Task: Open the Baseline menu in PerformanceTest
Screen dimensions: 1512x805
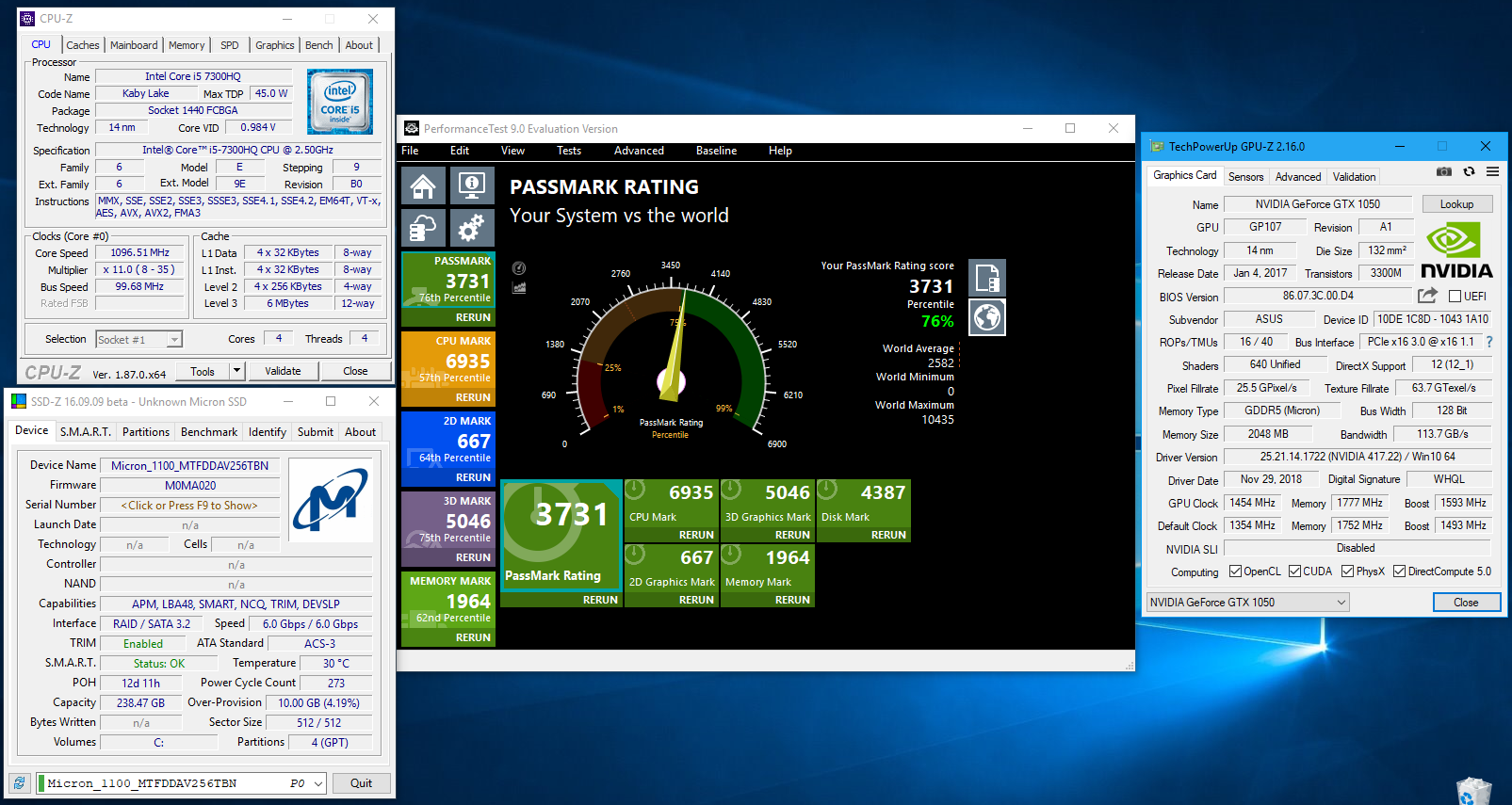Action: [716, 151]
